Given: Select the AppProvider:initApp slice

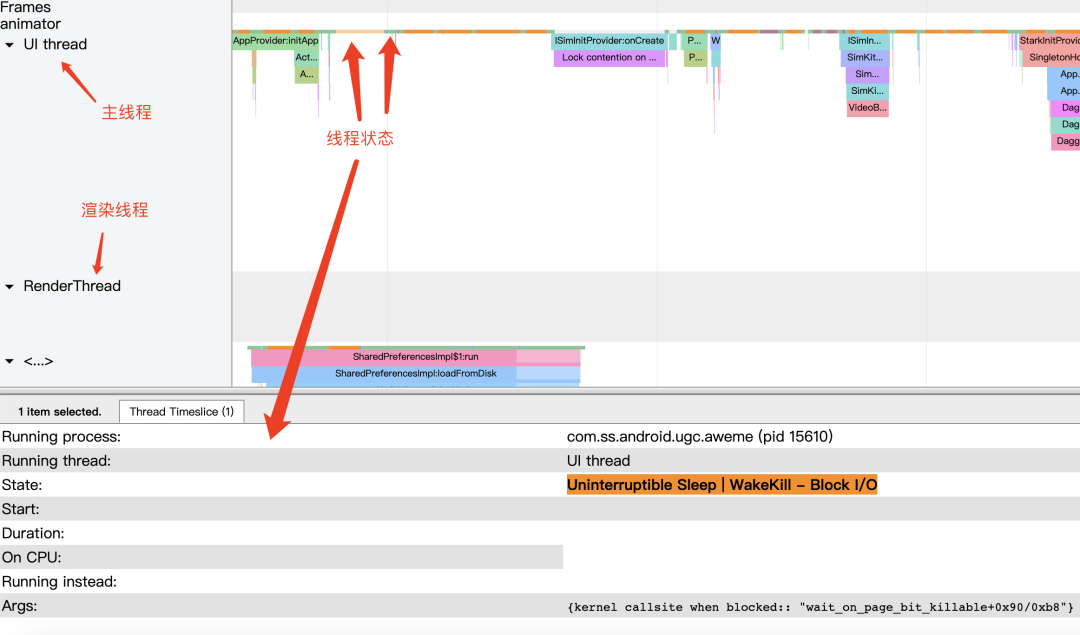Looking at the screenshot, I should [x=276, y=41].
